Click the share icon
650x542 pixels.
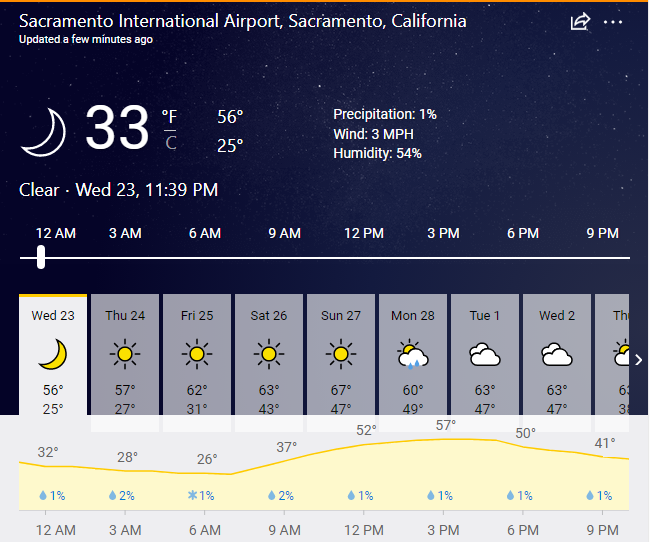point(580,22)
